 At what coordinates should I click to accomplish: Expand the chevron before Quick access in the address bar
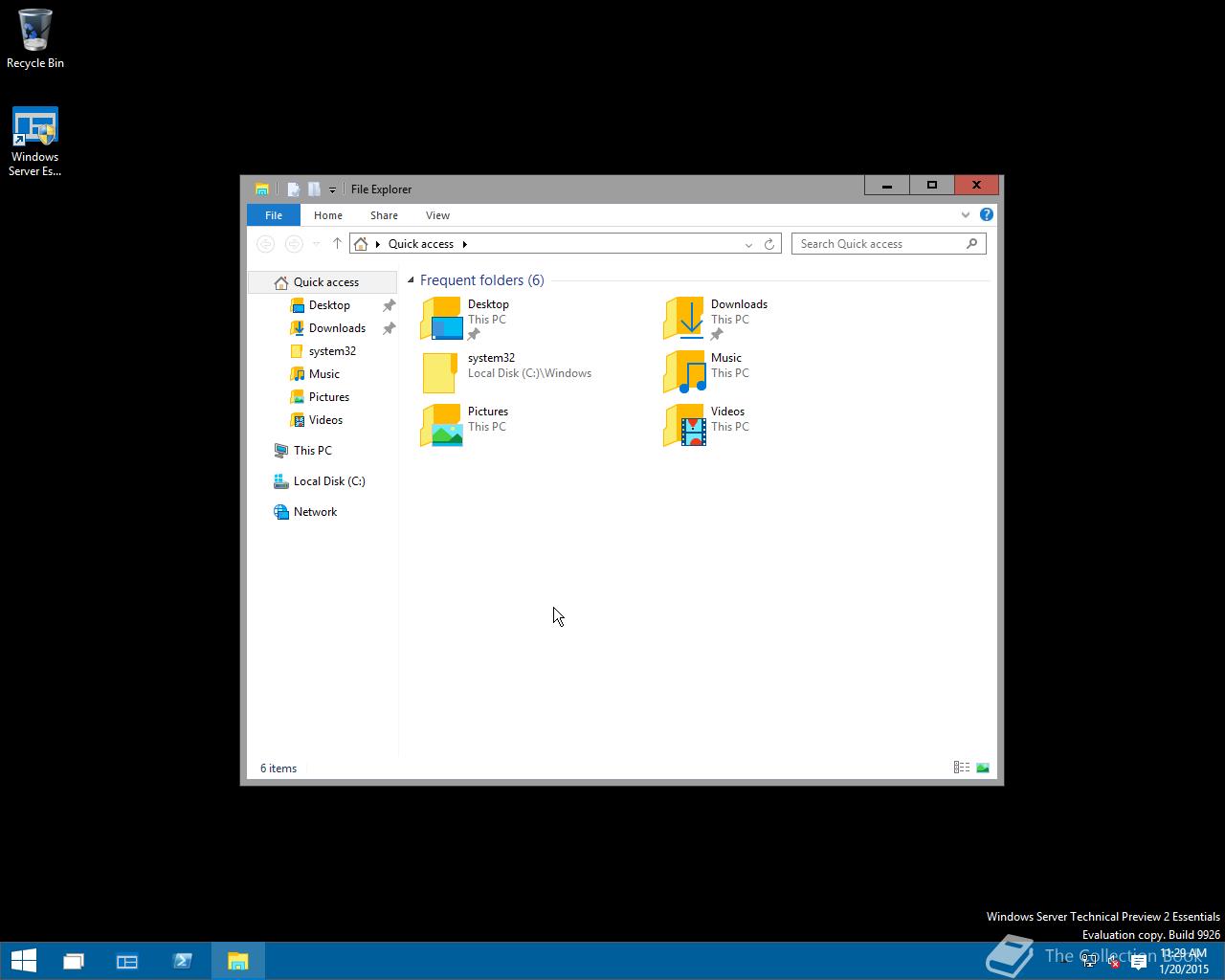pyautogui.click(x=378, y=244)
